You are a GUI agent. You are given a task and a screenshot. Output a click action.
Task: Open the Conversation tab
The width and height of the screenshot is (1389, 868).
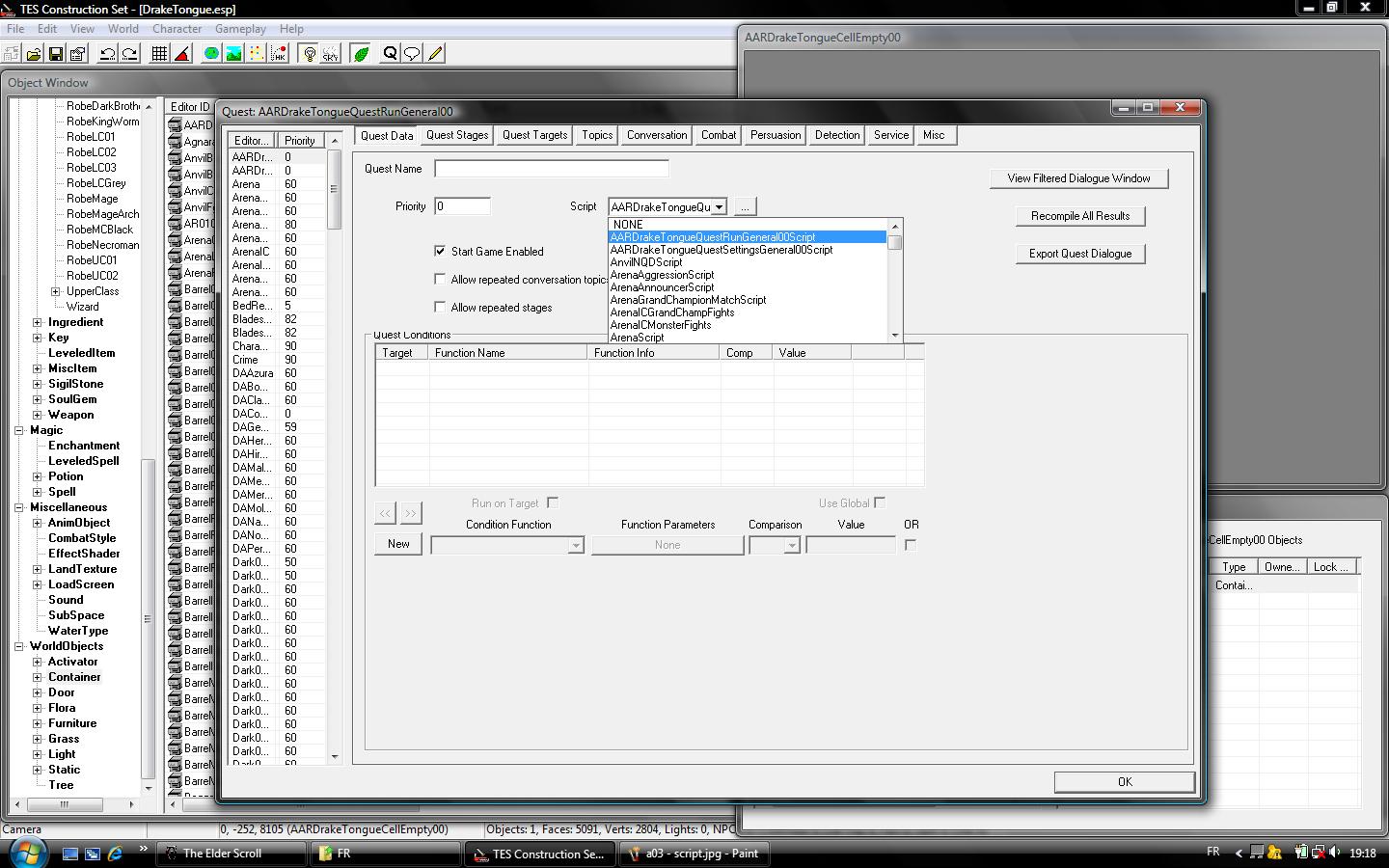[657, 135]
